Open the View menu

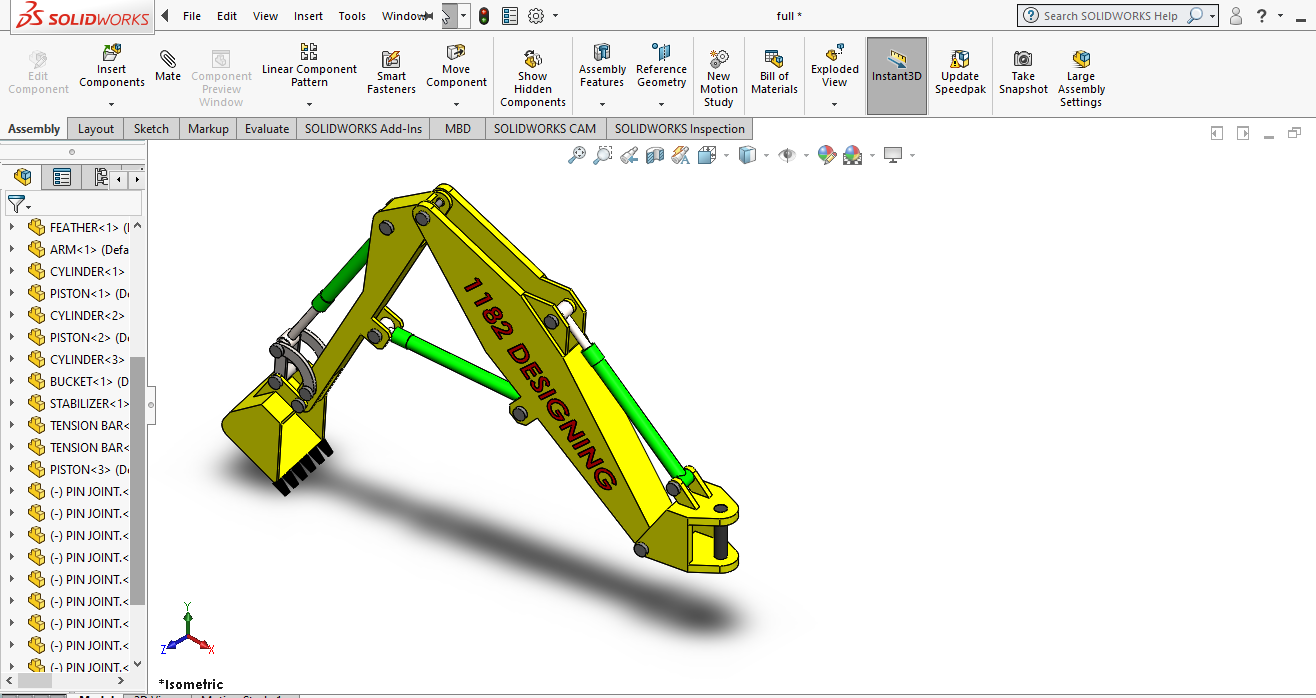point(266,16)
